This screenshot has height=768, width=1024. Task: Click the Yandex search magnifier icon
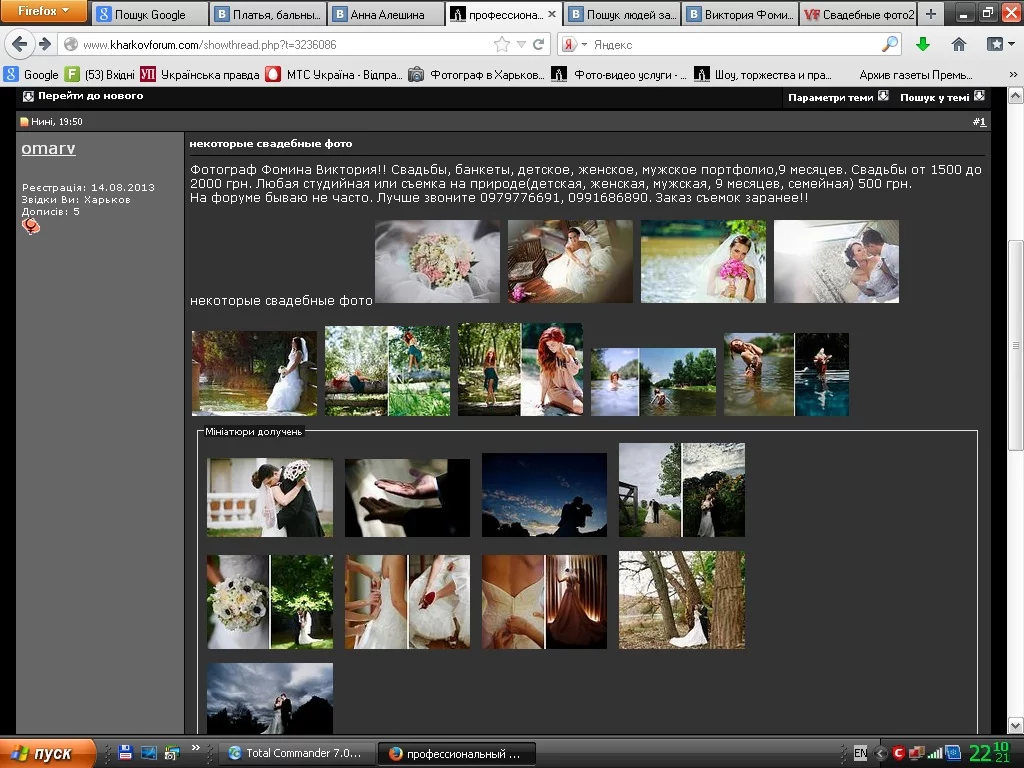point(889,44)
